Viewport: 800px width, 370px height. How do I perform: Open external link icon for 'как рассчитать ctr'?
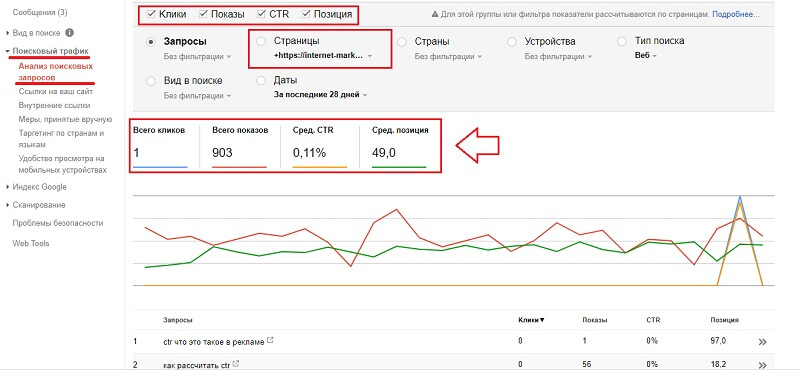[236, 364]
